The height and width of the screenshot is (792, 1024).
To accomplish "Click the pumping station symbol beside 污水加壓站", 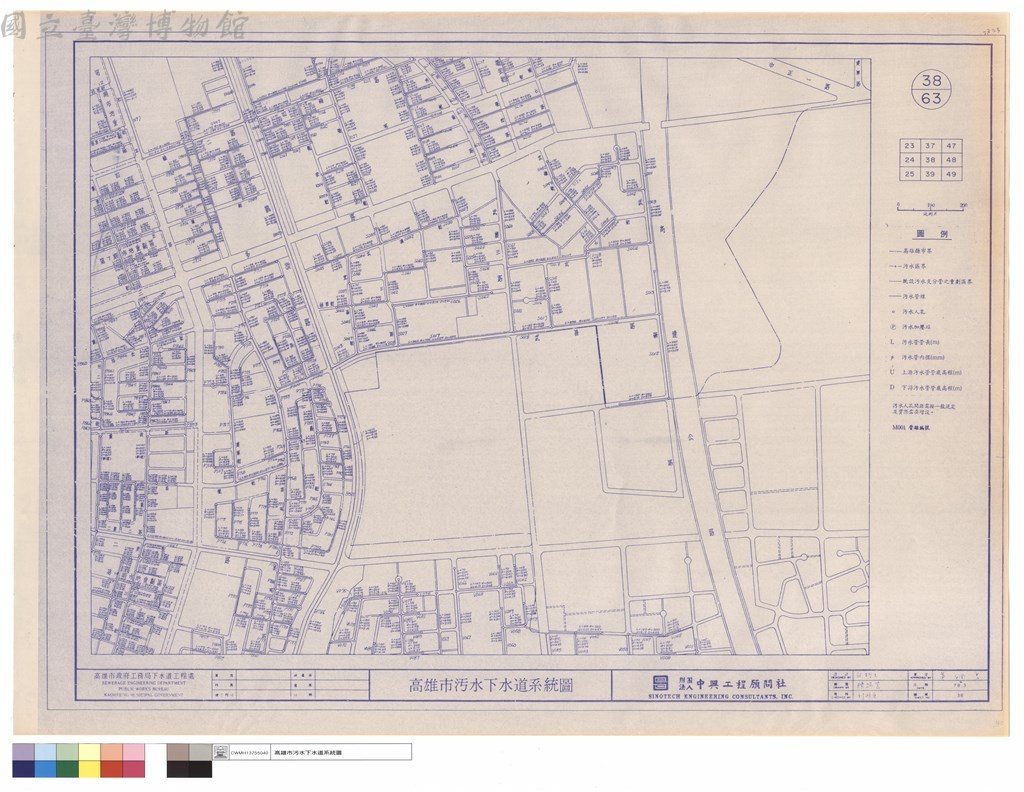I will tap(893, 326).
